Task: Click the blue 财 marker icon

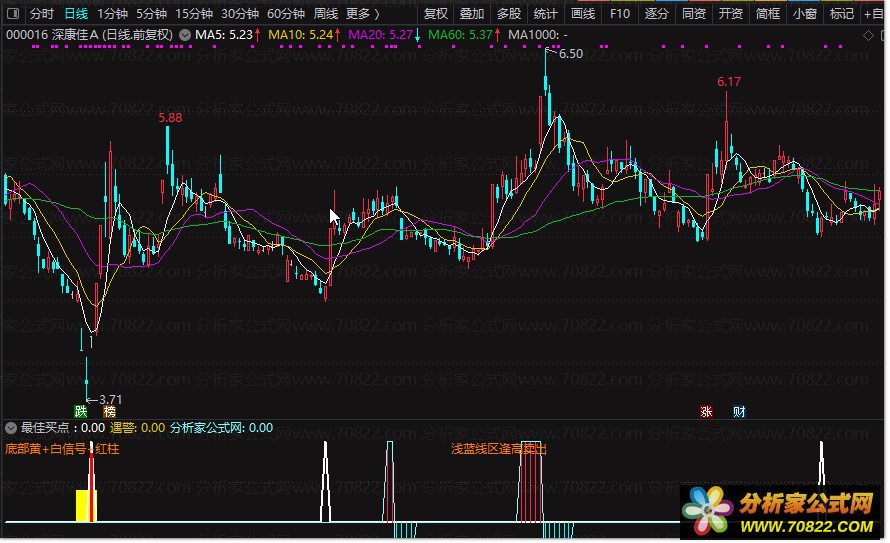Action: click(x=738, y=411)
